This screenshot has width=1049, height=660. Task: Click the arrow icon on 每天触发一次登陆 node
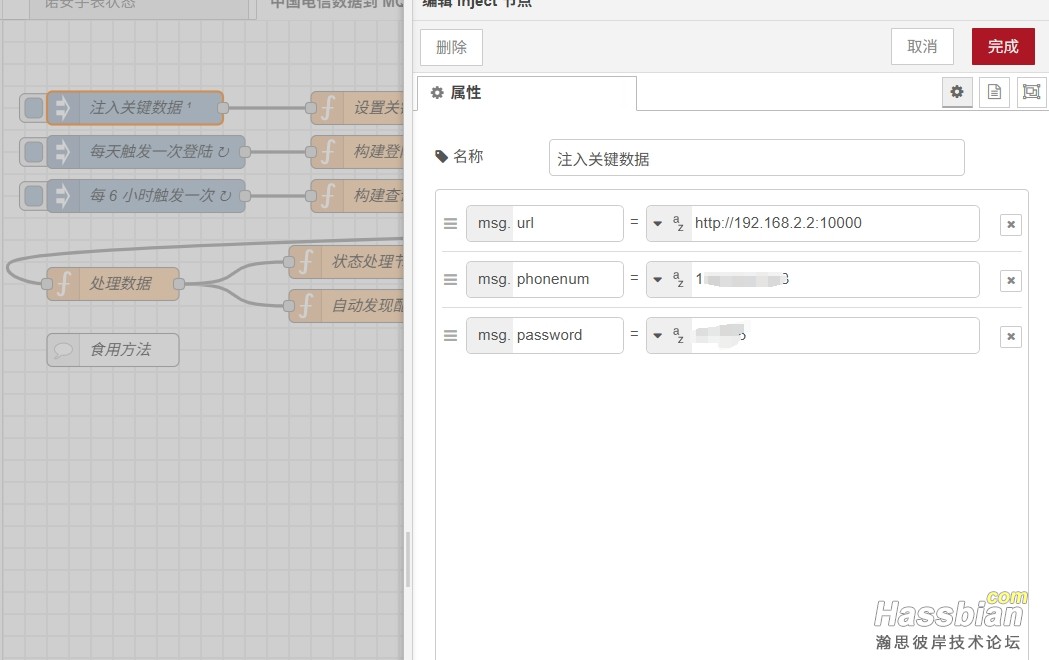coord(62,152)
